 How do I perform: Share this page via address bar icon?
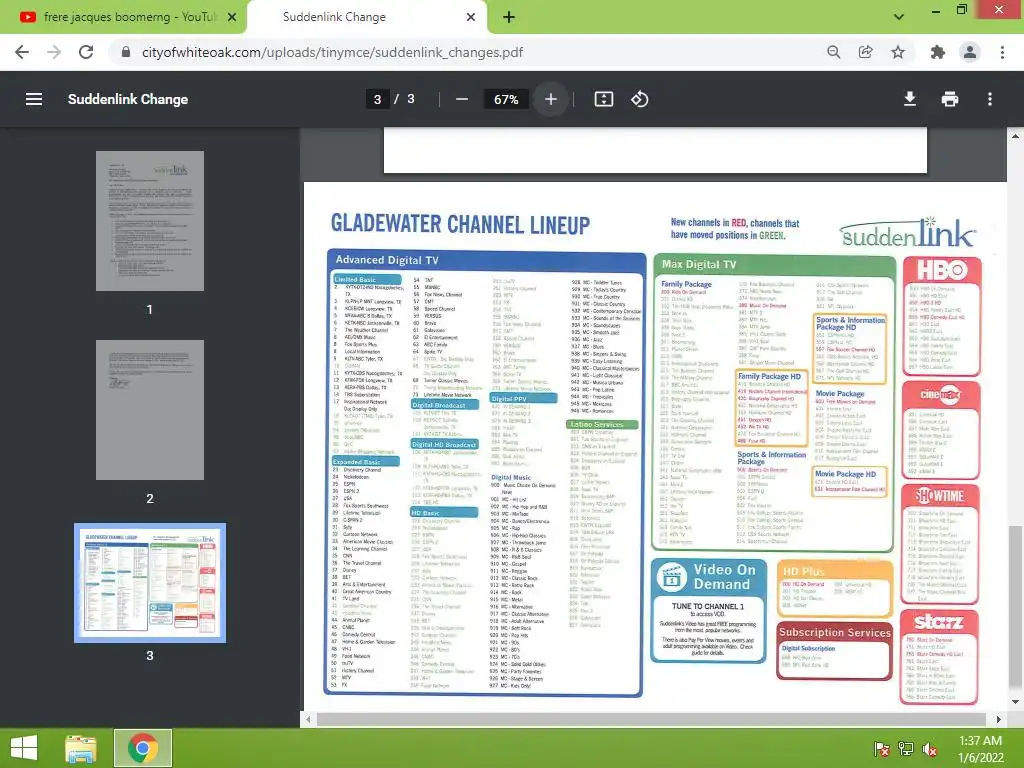(x=866, y=52)
